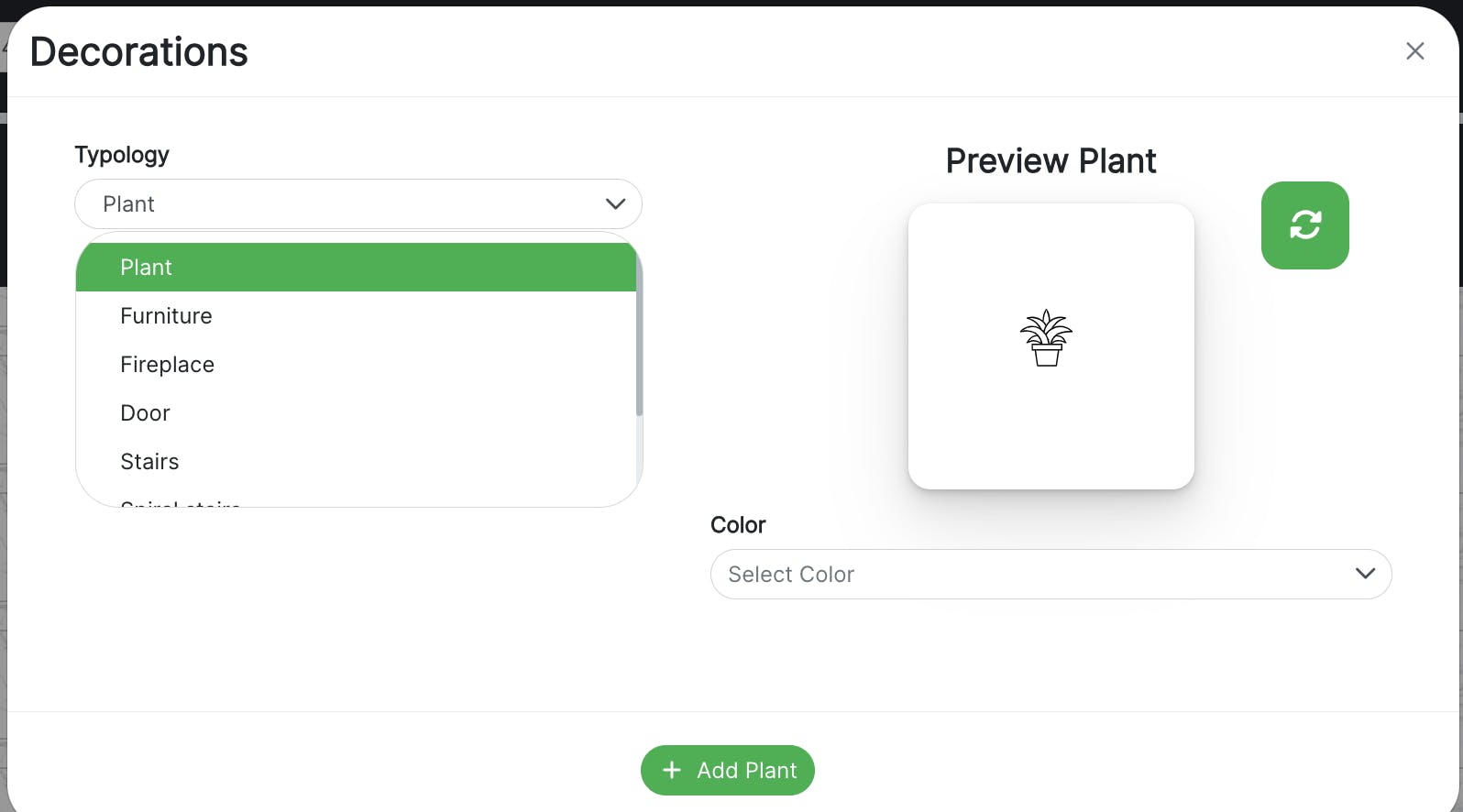Open the Select Color field

pyautogui.click(x=1027, y=574)
